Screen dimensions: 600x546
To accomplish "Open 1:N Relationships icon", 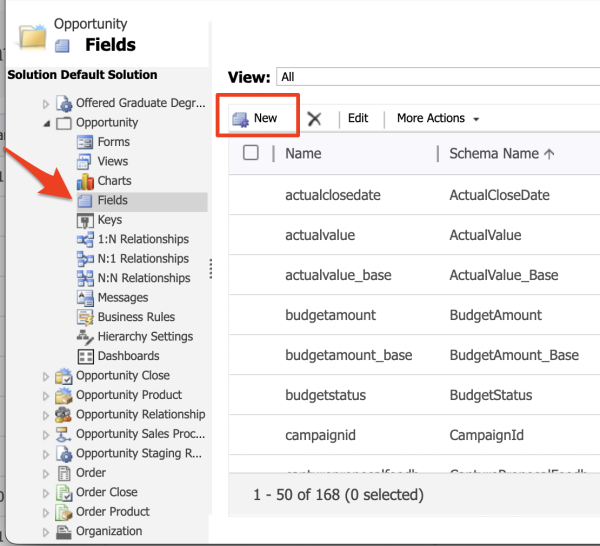I will point(85,239).
